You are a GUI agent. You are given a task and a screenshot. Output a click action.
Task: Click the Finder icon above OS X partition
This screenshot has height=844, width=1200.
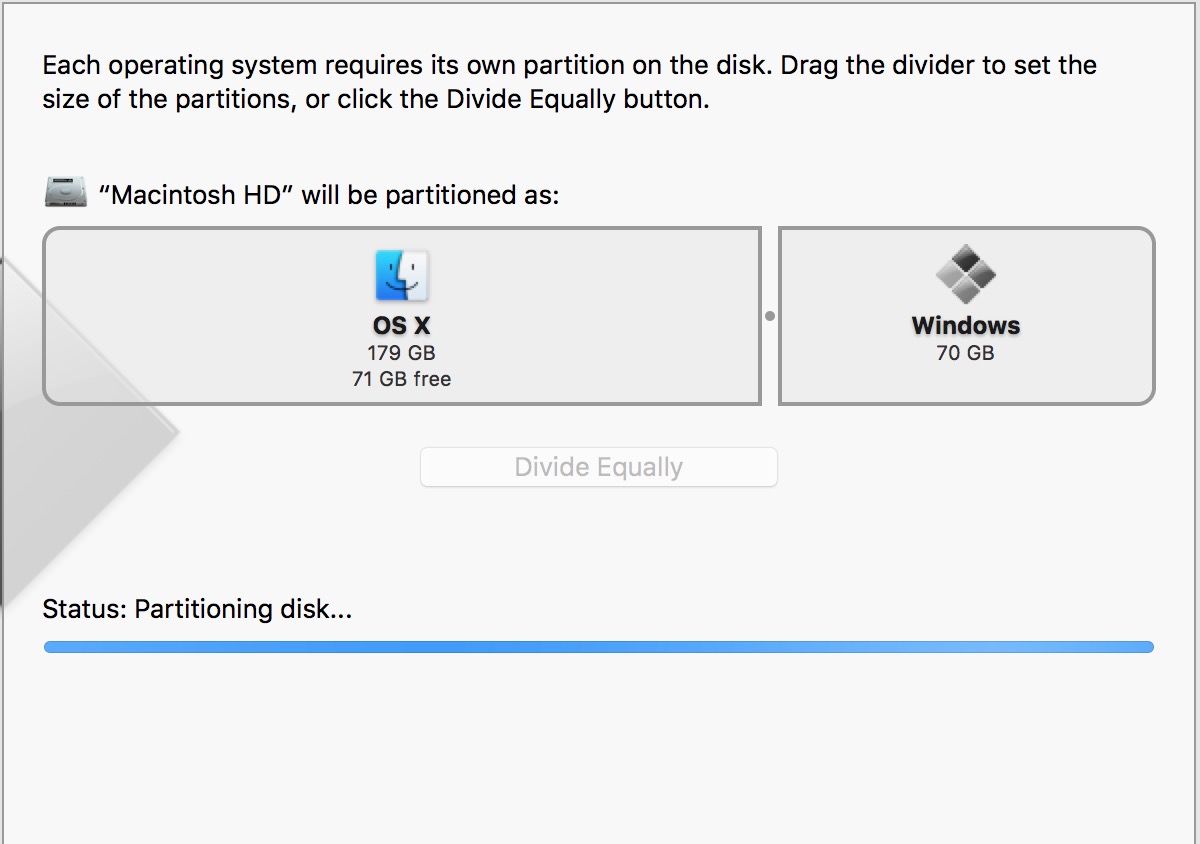click(401, 274)
